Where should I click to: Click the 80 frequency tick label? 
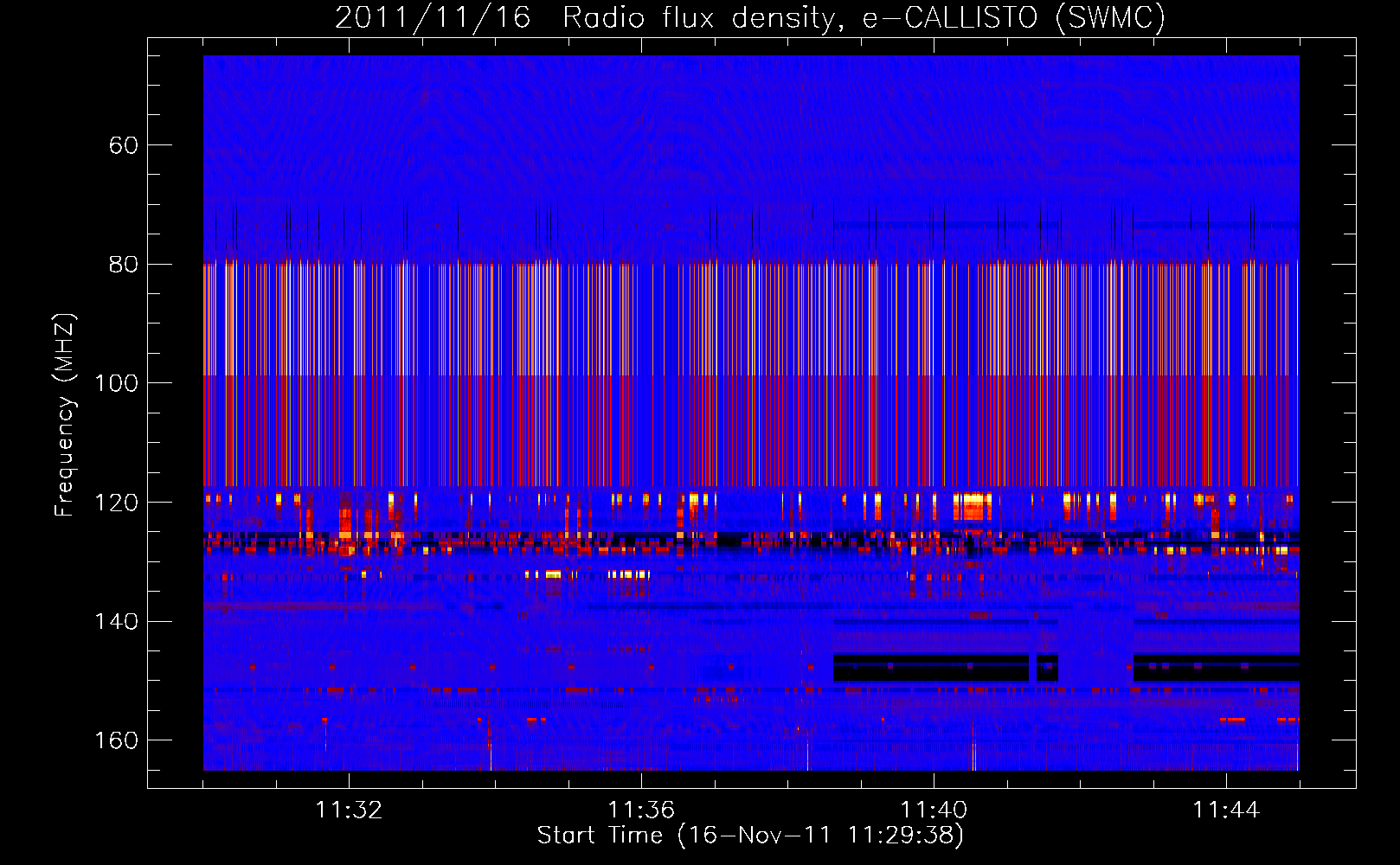(x=124, y=265)
